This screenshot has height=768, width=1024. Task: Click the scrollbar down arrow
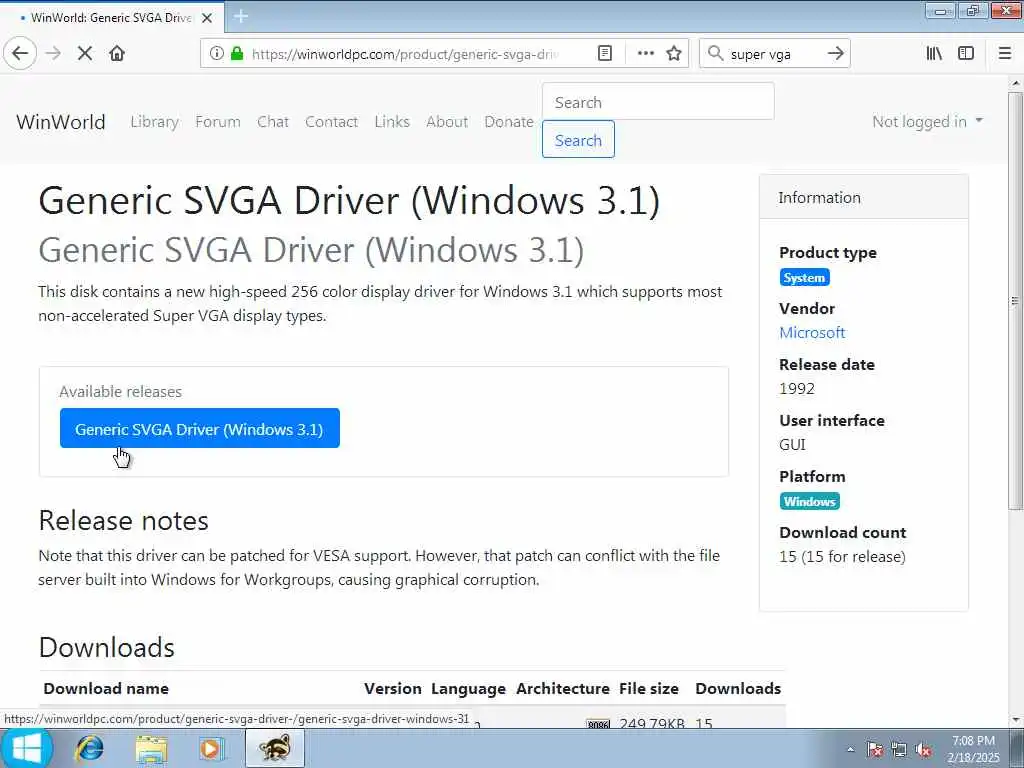tap(1015, 720)
